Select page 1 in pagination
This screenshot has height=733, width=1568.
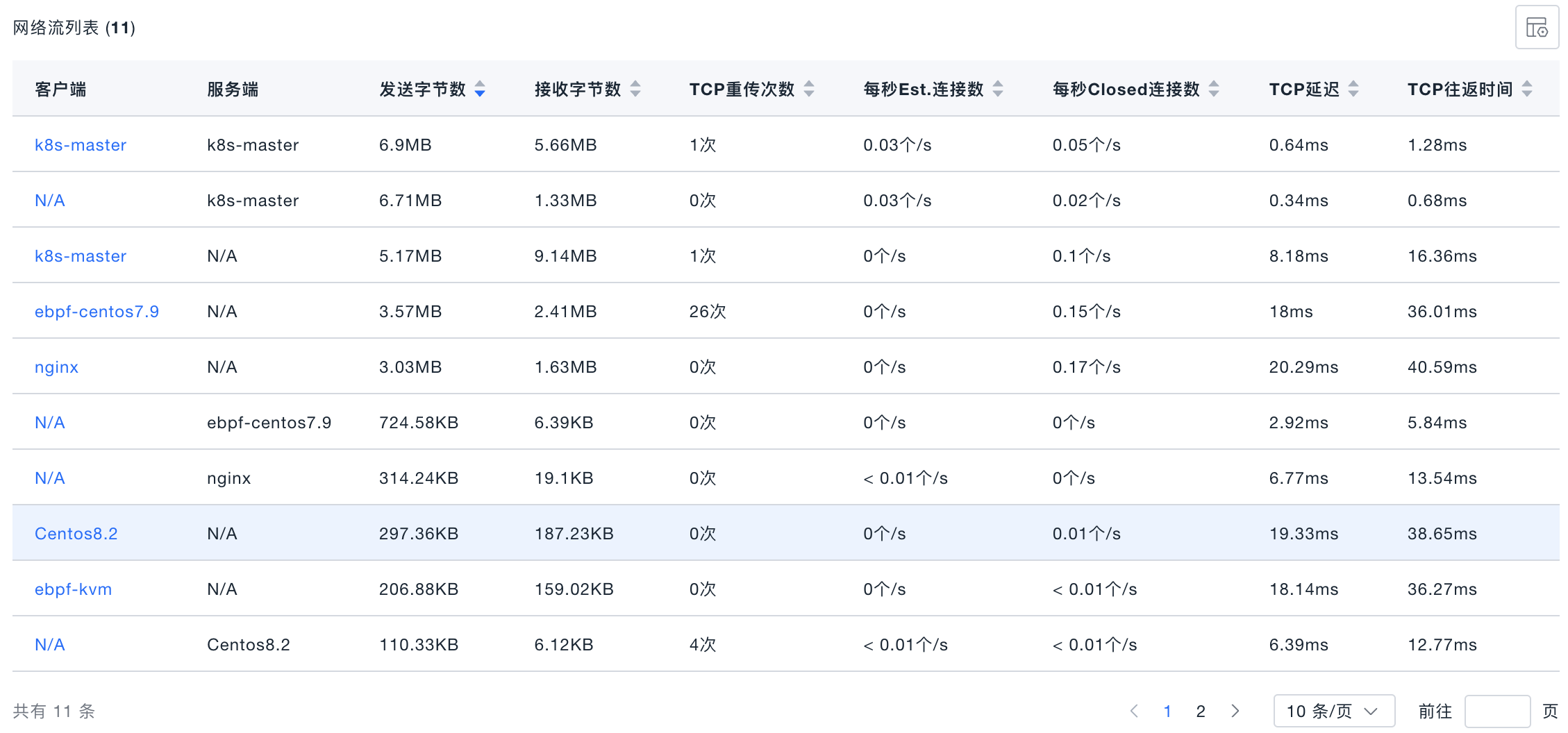coord(1167,711)
